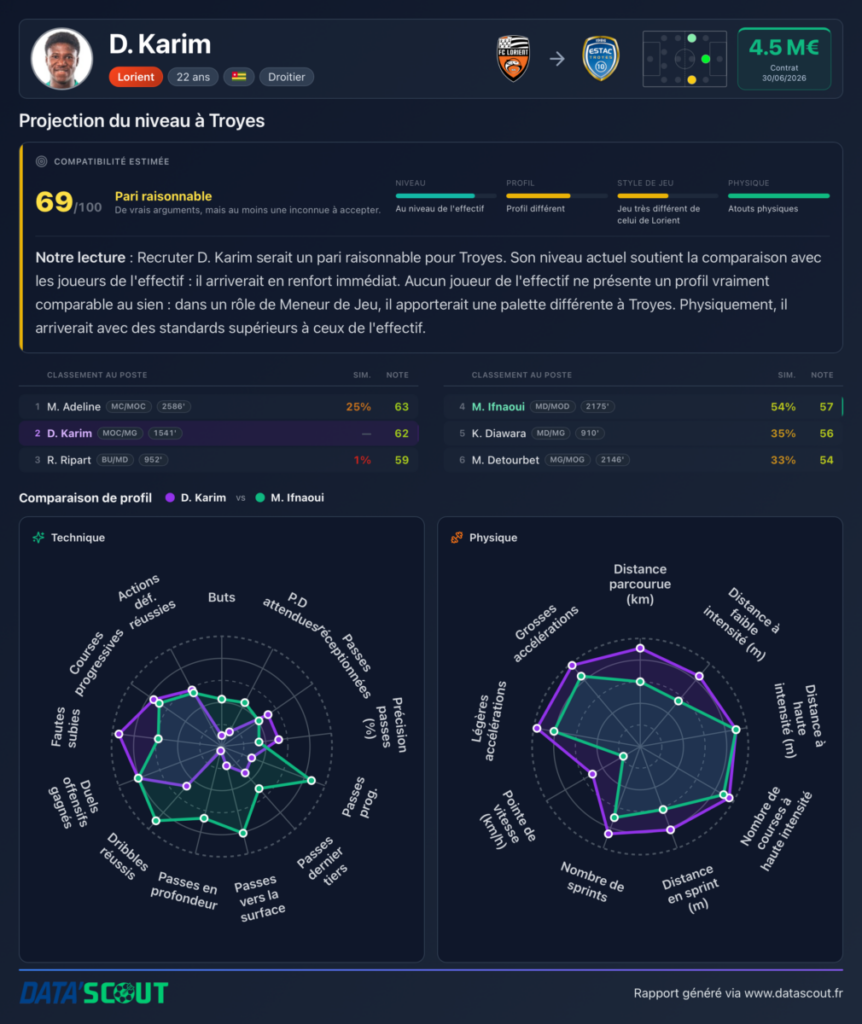This screenshot has width=862, height=1024.
Task: Click the Niveau progress bar
Action: click(x=445, y=196)
